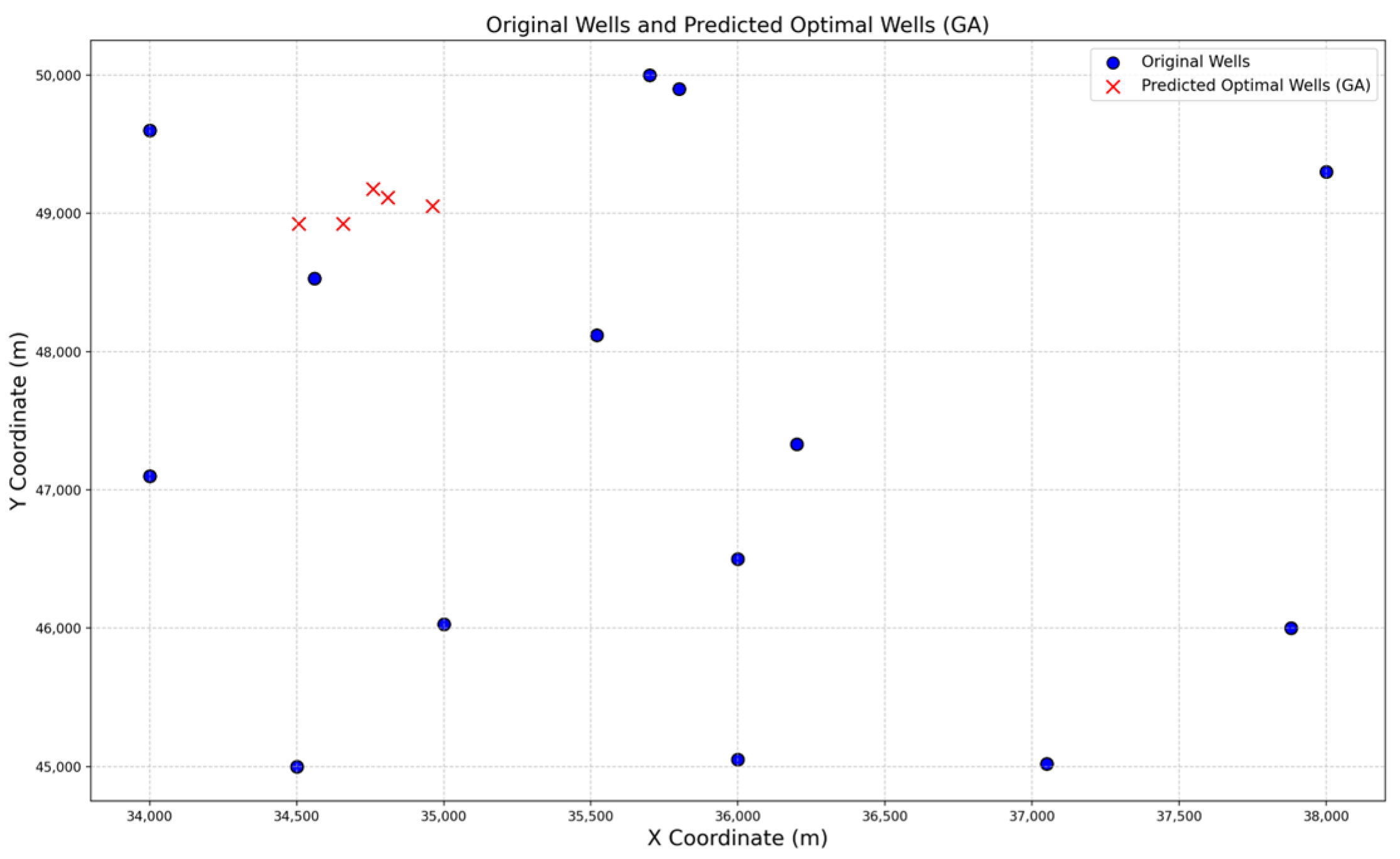The height and width of the screenshot is (859, 1400).
Task: Click 'Predicted Optimal Wells (GA)' legend text
Action: click(1256, 85)
